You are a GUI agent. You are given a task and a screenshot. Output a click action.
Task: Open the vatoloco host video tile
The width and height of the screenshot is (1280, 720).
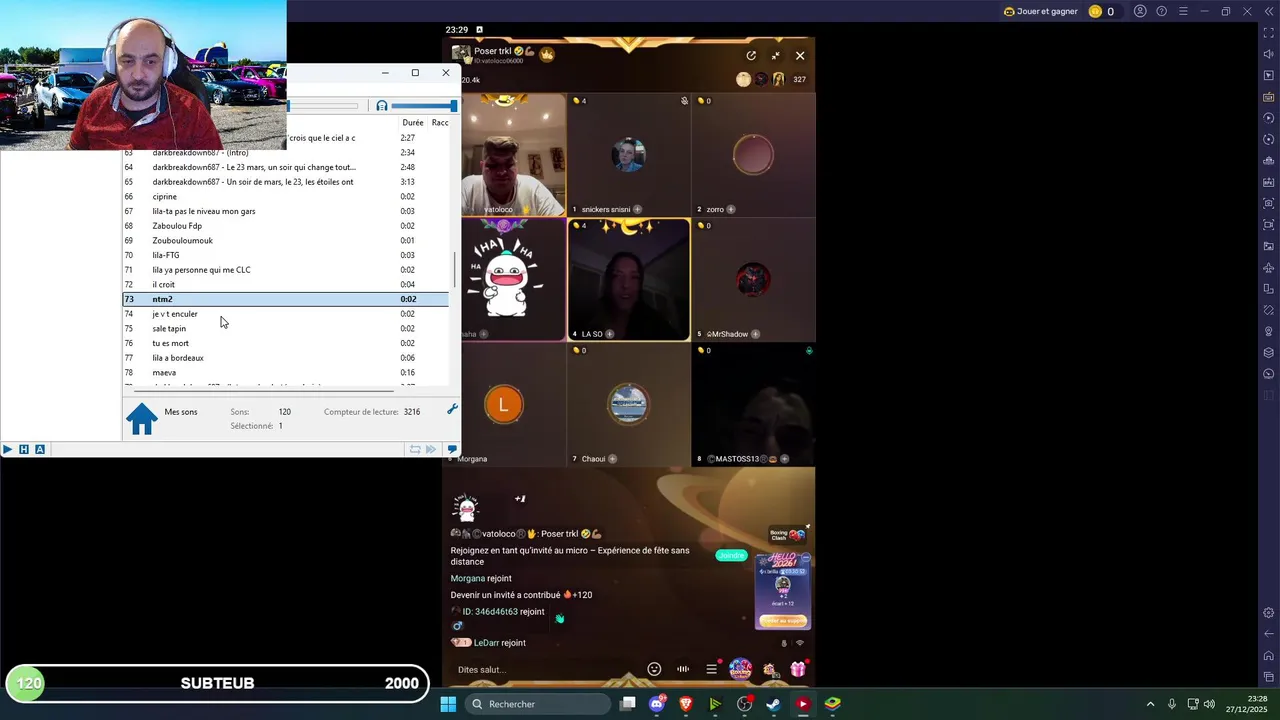[513, 155]
